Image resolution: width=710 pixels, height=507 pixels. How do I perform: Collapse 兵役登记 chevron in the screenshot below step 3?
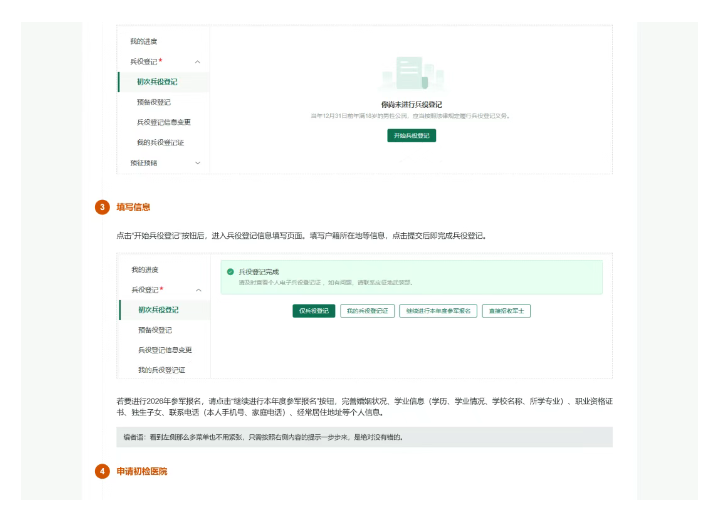(x=198, y=290)
